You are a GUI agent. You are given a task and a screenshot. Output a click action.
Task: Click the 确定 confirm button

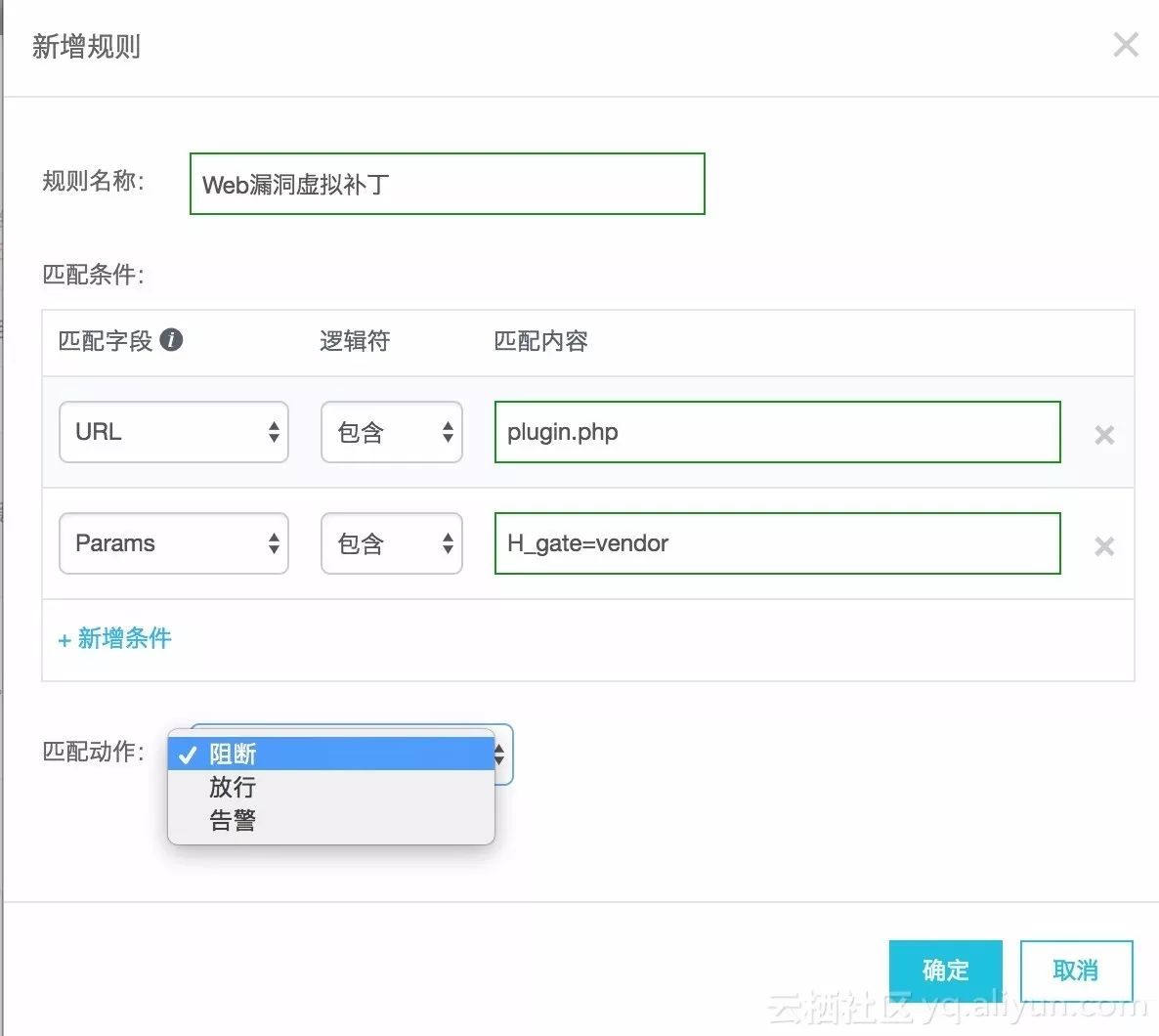(945, 971)
